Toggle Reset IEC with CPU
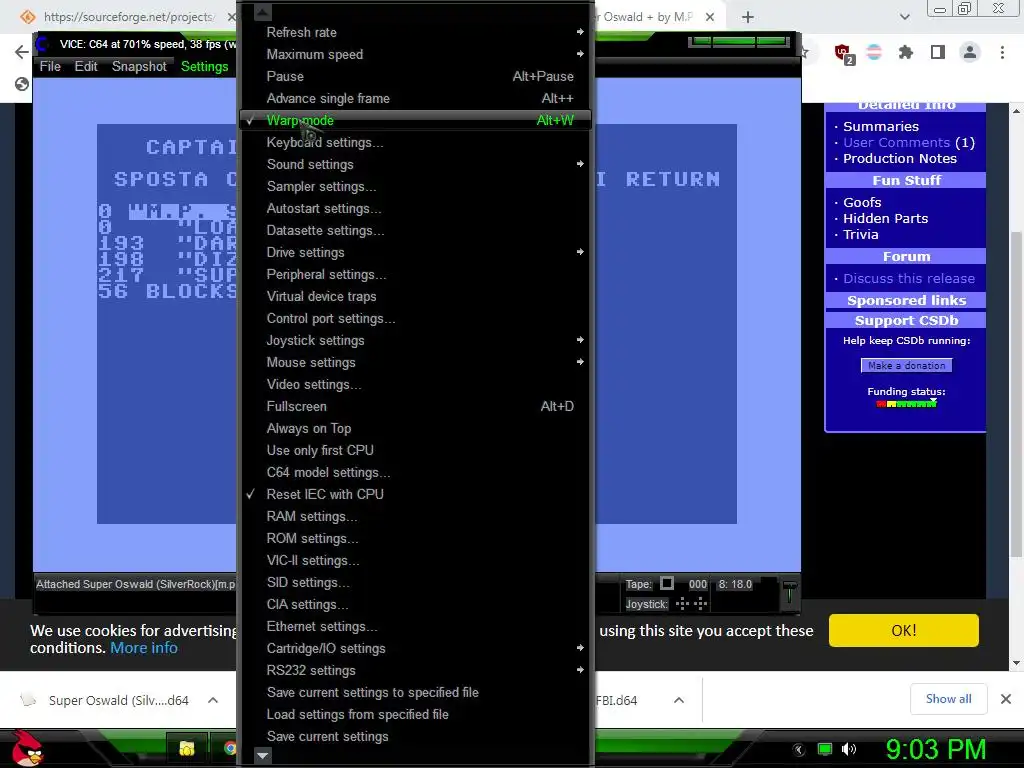The image size is (1024, 768). click(x=415, y=494)
